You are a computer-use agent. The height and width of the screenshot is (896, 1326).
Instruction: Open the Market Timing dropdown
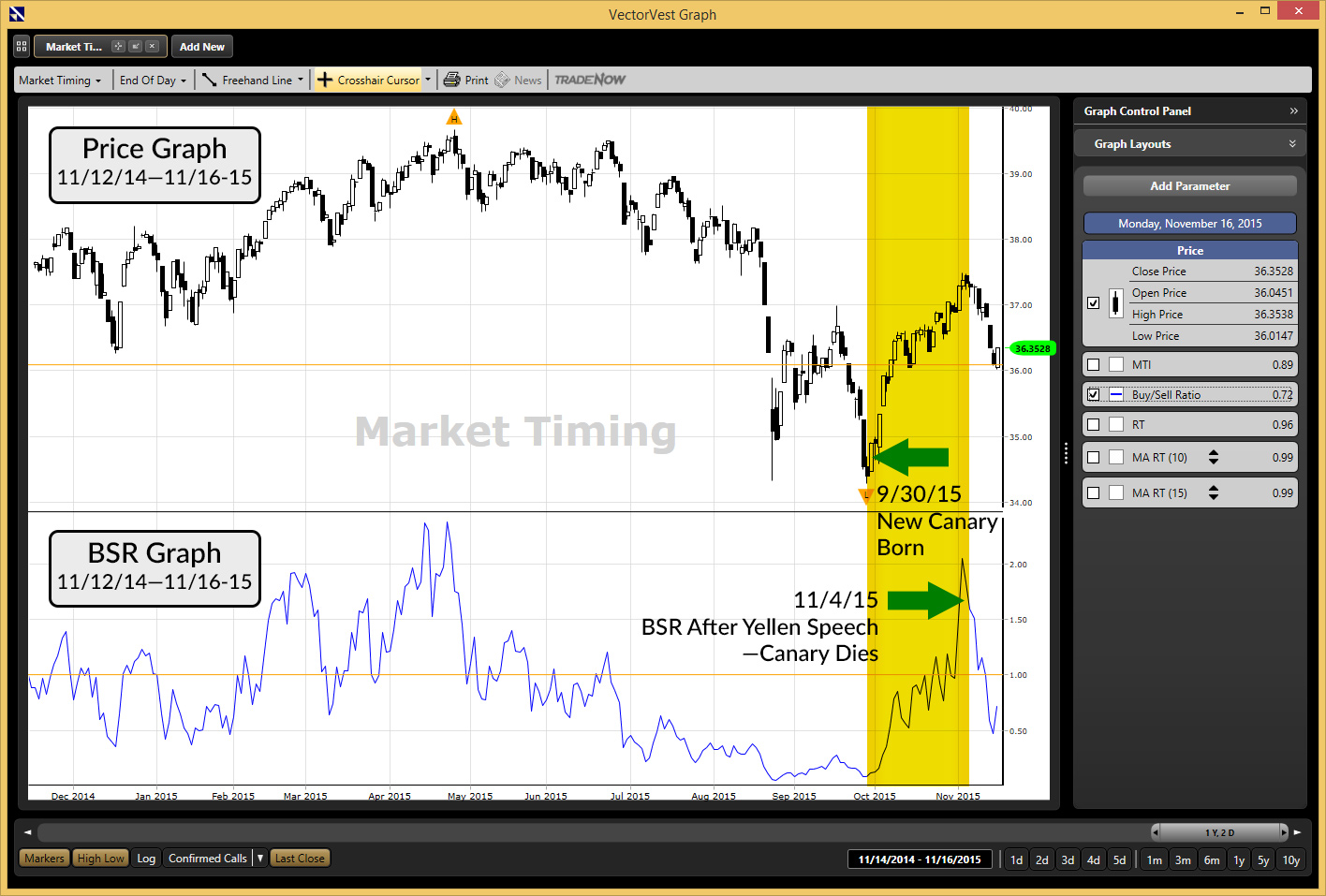pyautogui.click(x=60, y=81)
